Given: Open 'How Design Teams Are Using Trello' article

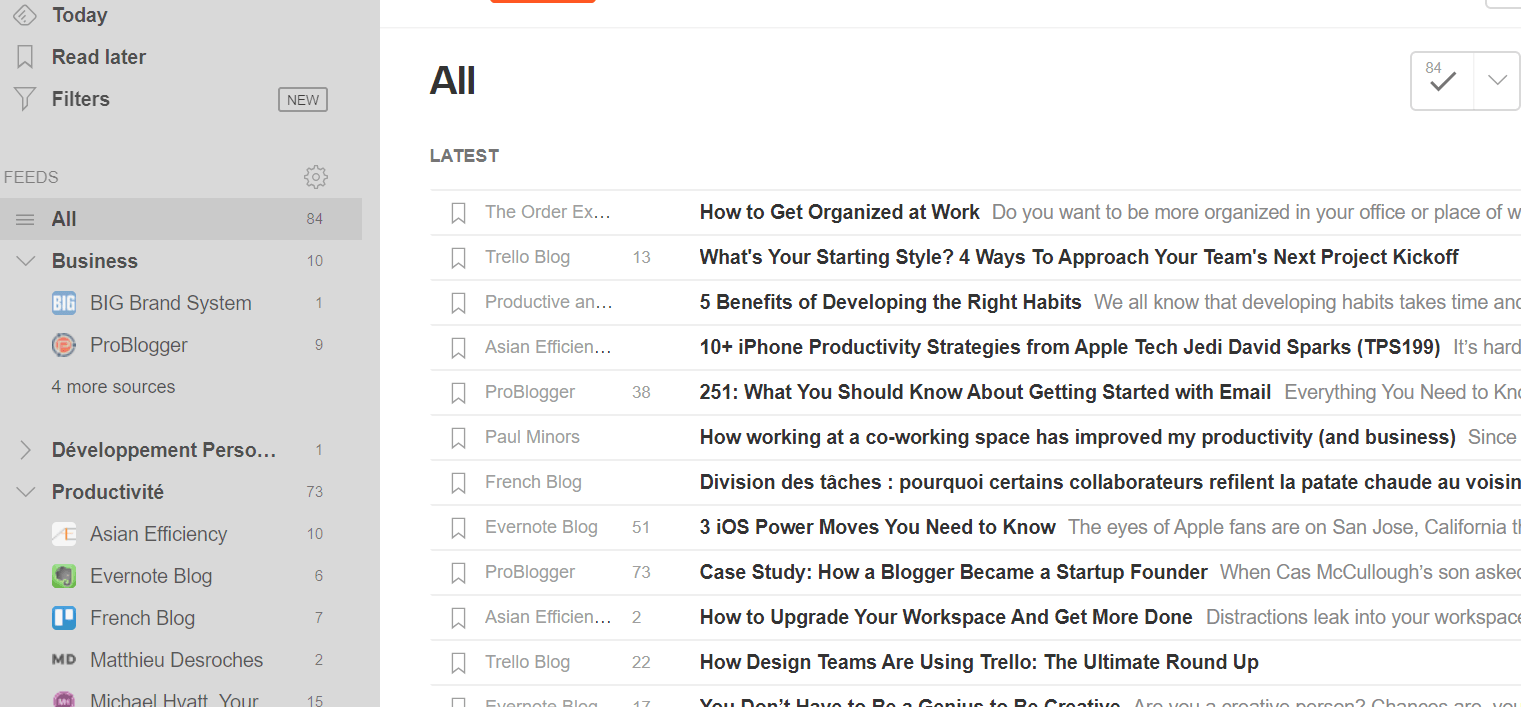Looking at the screenshot, I should click(979, 662).
